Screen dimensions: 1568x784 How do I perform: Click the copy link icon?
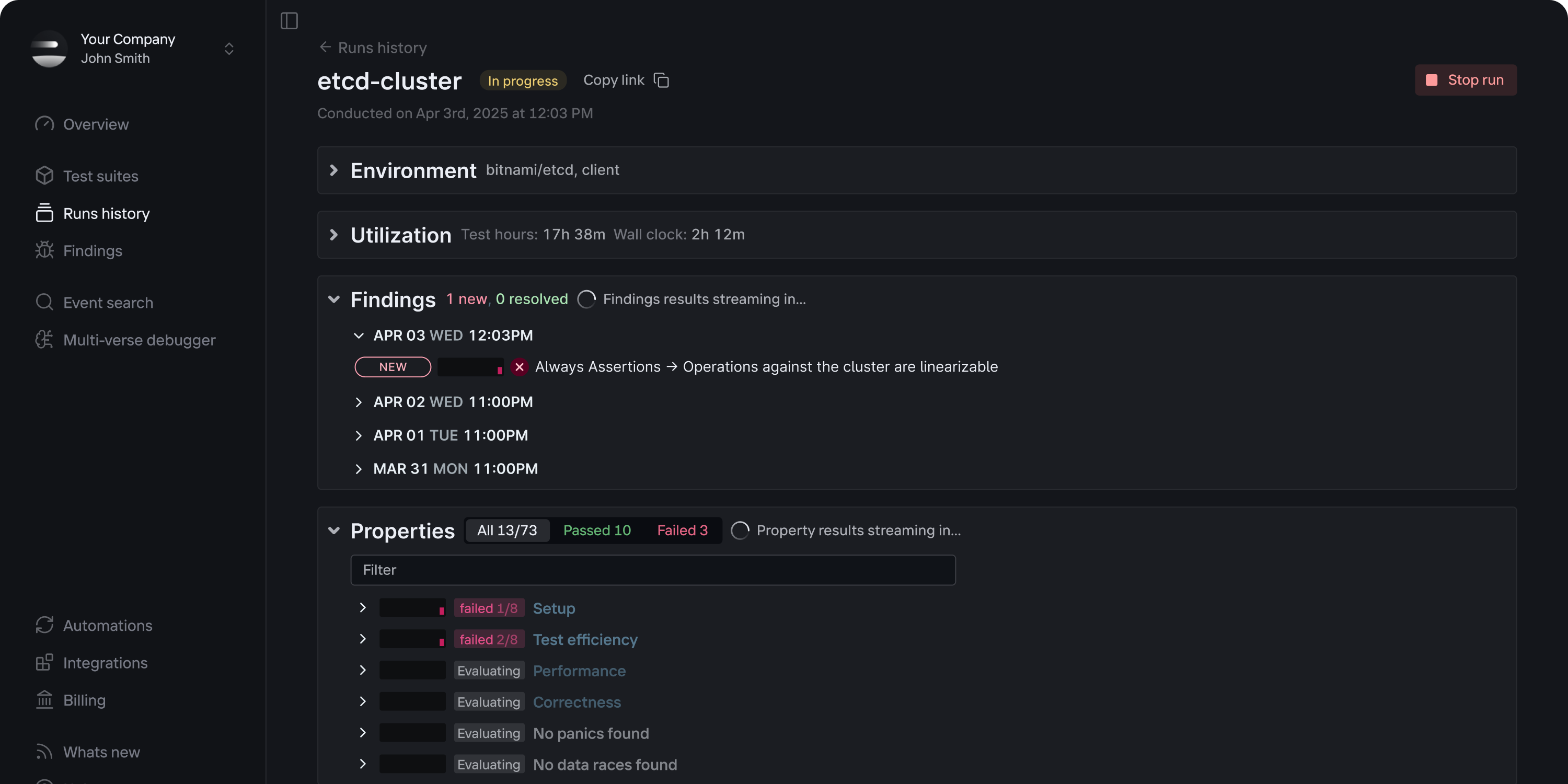[x=661, y=80]
